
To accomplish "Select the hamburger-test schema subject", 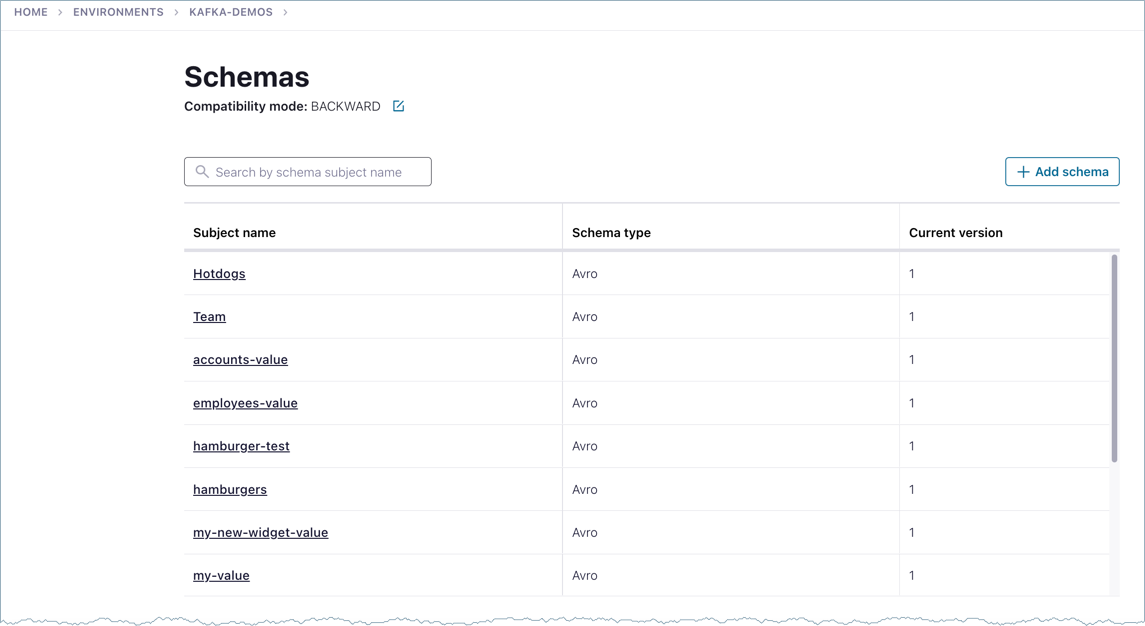I will point(241,445).
